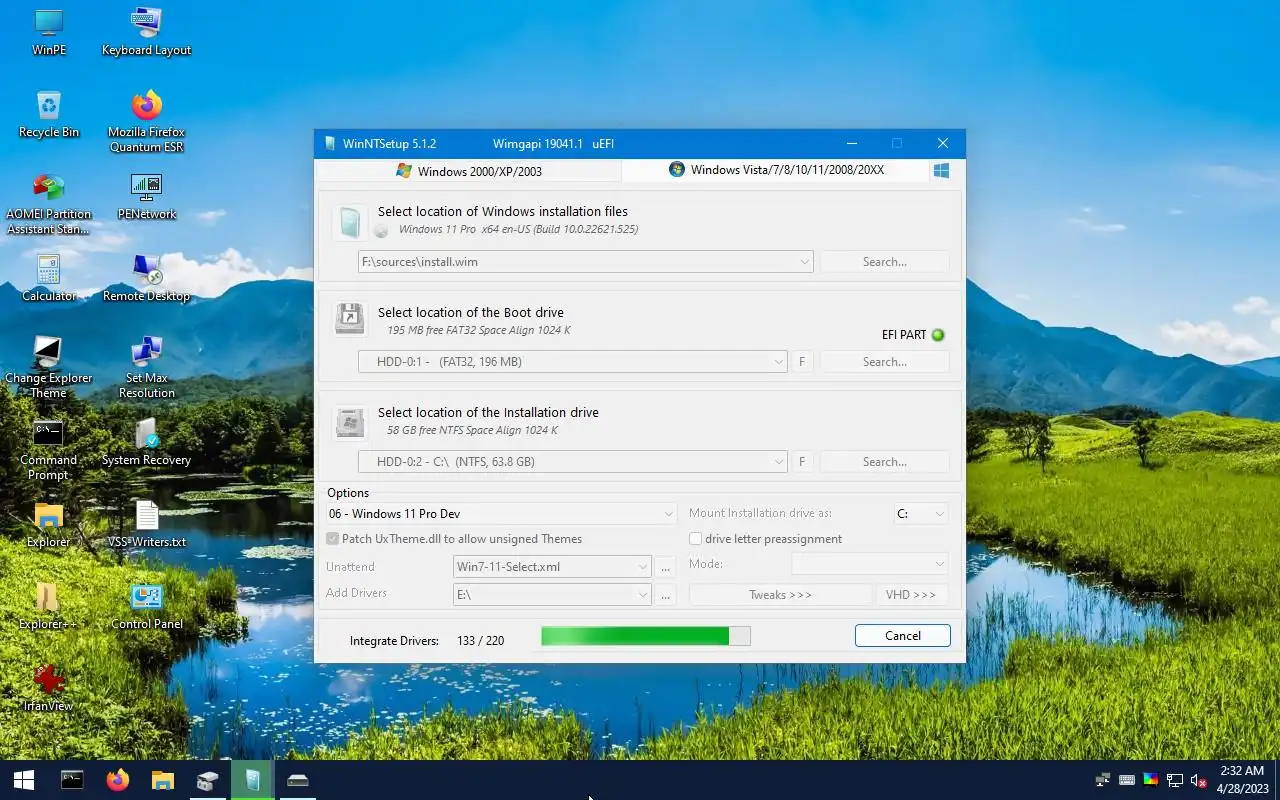
Task: Open the Explorer desktop icon
Action: click(48, 524)
